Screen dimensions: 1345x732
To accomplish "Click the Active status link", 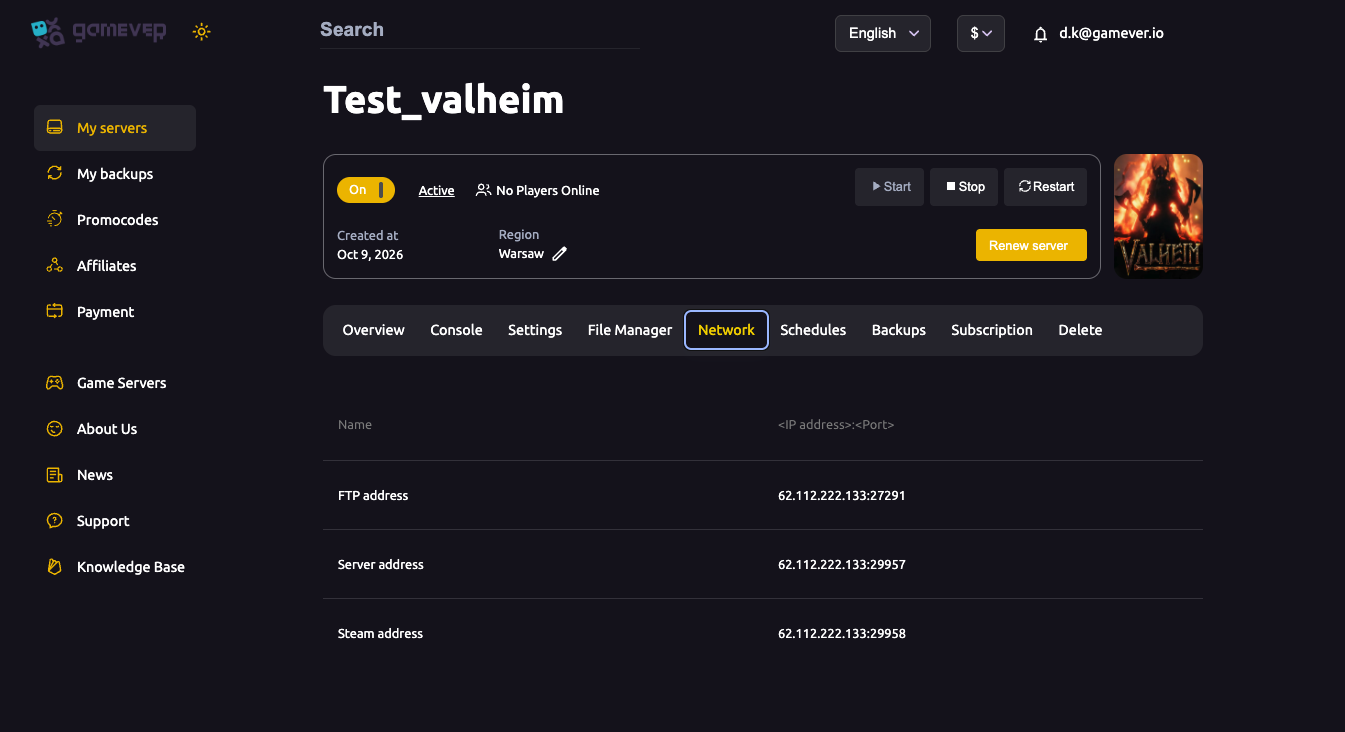I will pos(436,190).
